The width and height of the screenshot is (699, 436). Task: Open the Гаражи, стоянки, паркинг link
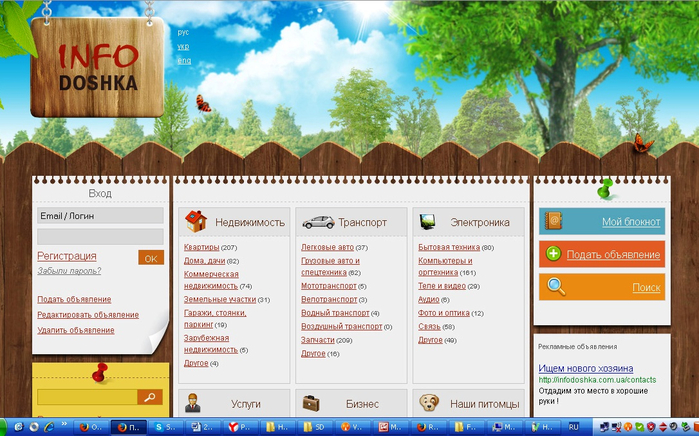pyautogui.click(x=215, y=319)
